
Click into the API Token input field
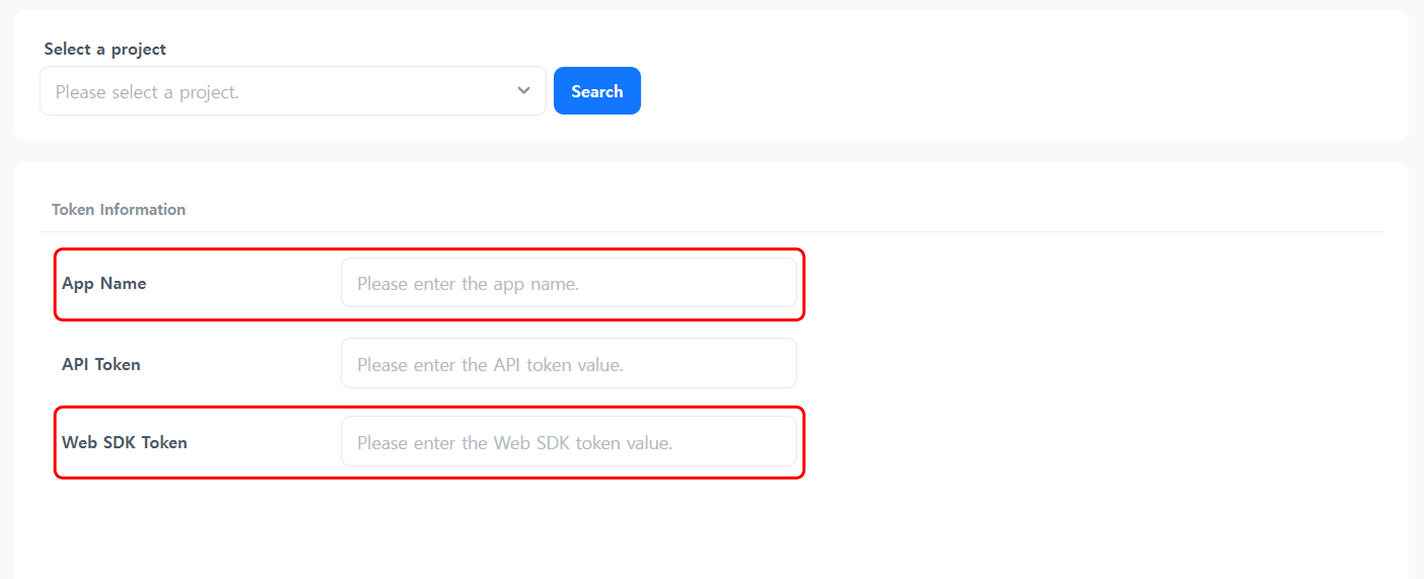tap(568, 364)
